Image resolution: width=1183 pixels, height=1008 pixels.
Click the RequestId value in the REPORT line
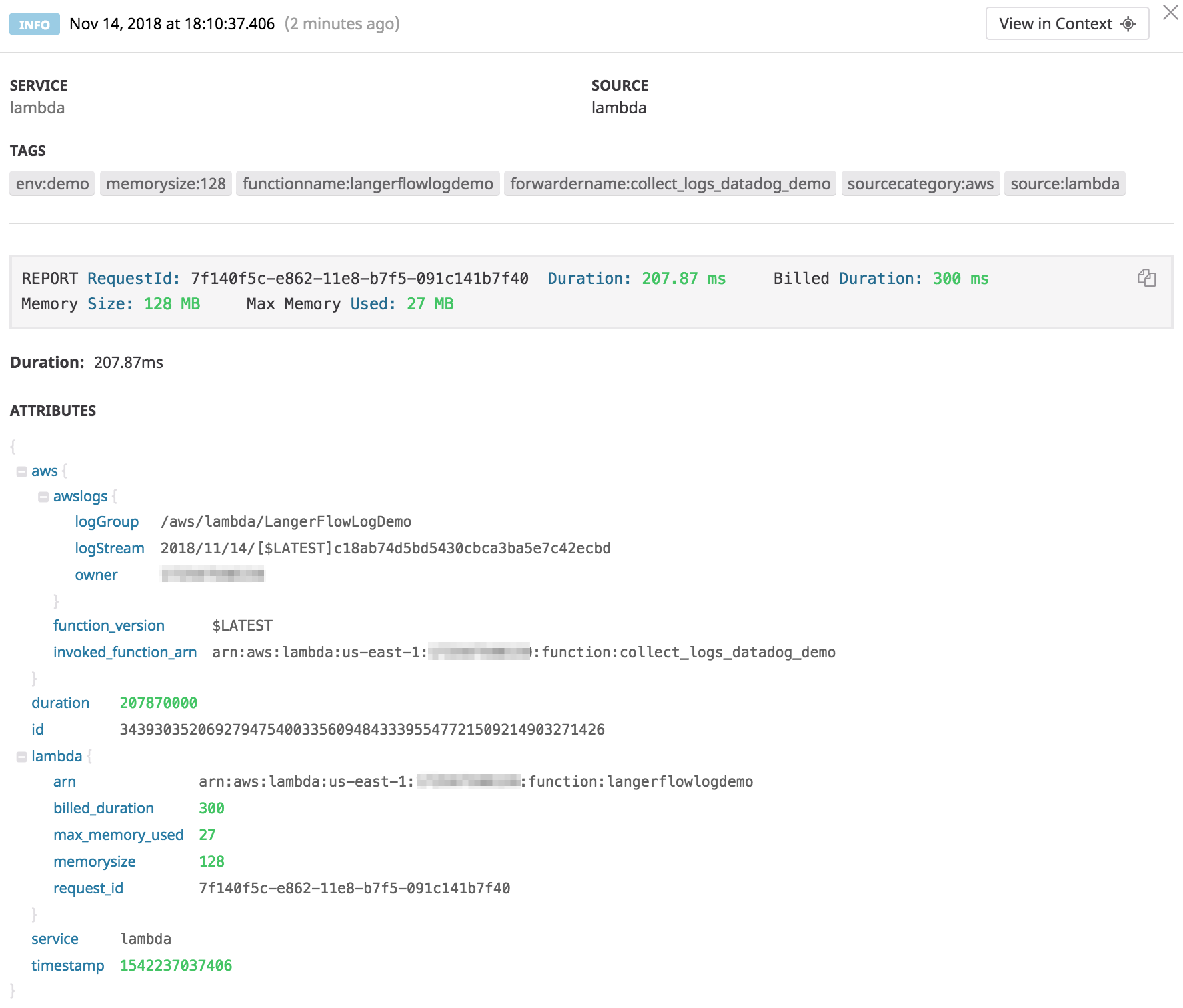(359, 279)
